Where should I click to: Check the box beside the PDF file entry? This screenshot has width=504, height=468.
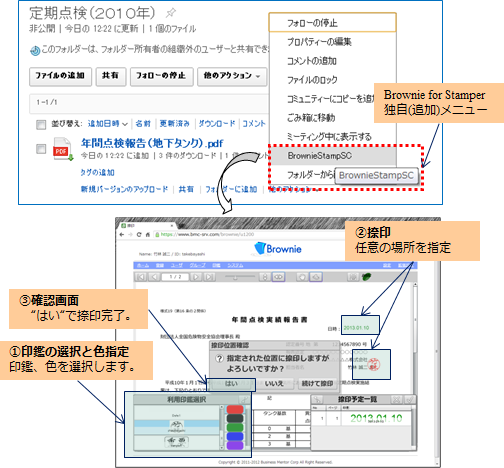click(41, 149)
